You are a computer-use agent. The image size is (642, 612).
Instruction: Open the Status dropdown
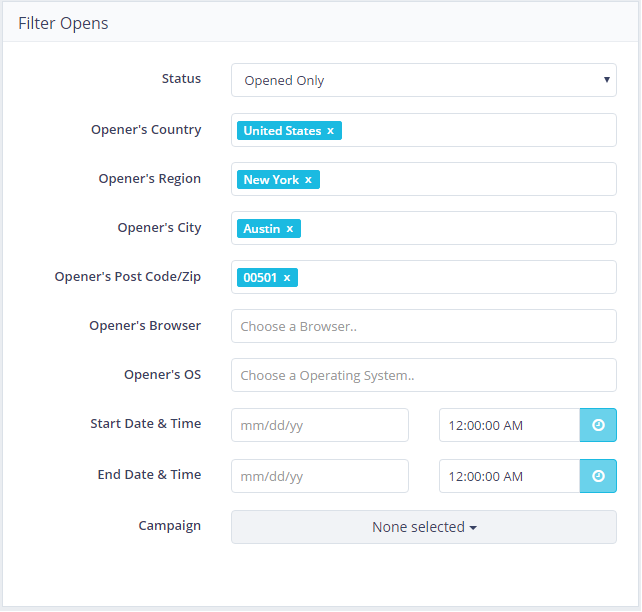pyautogui.click(x=423, y=81)
